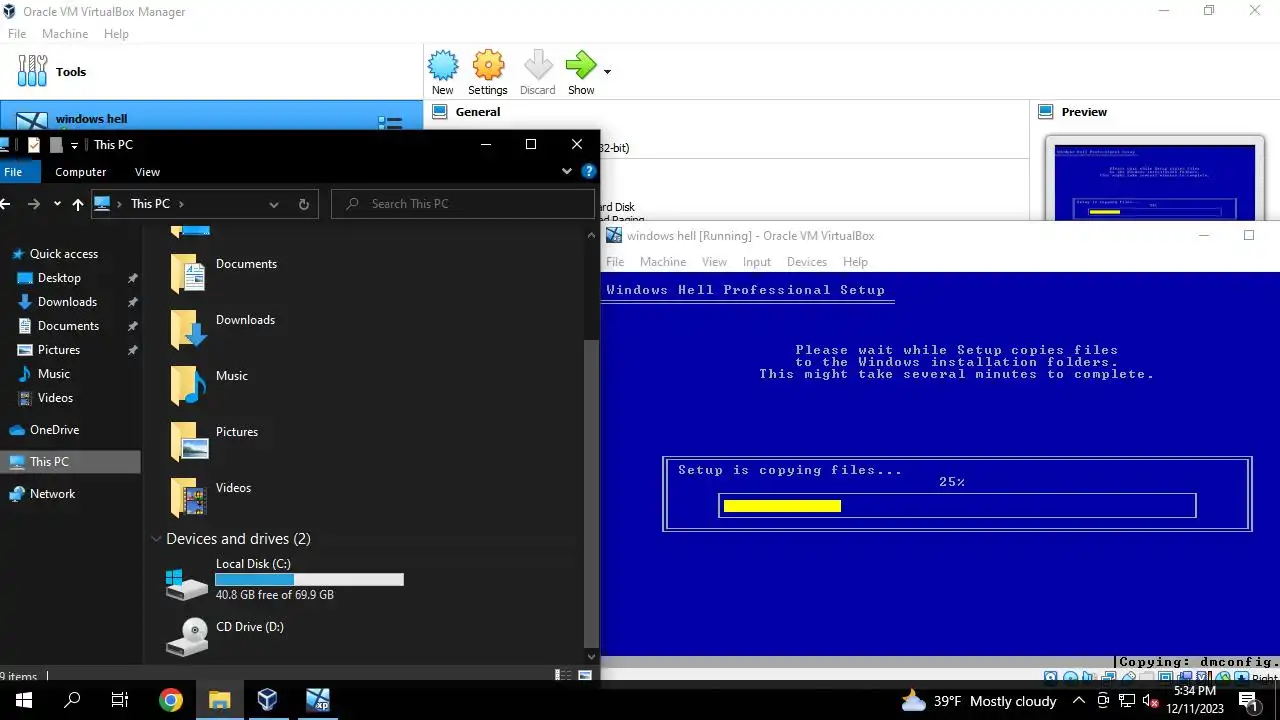Open Task View on the taskbar
The image size is (1280, 720).
(x=120, y=701)
